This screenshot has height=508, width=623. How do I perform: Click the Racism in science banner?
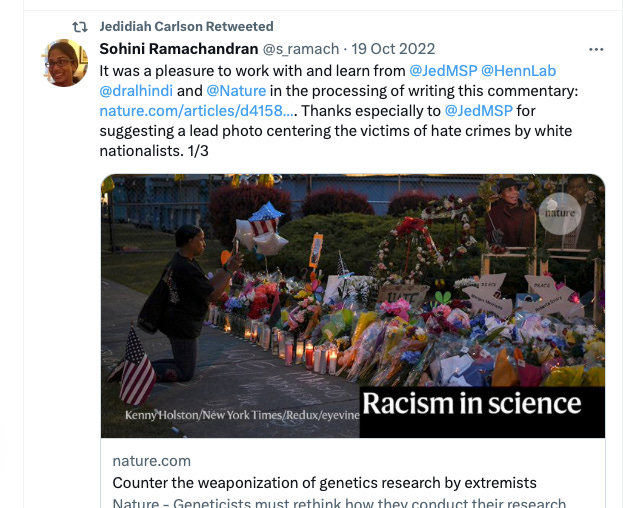pyautogui.click(x=482, y=412)
